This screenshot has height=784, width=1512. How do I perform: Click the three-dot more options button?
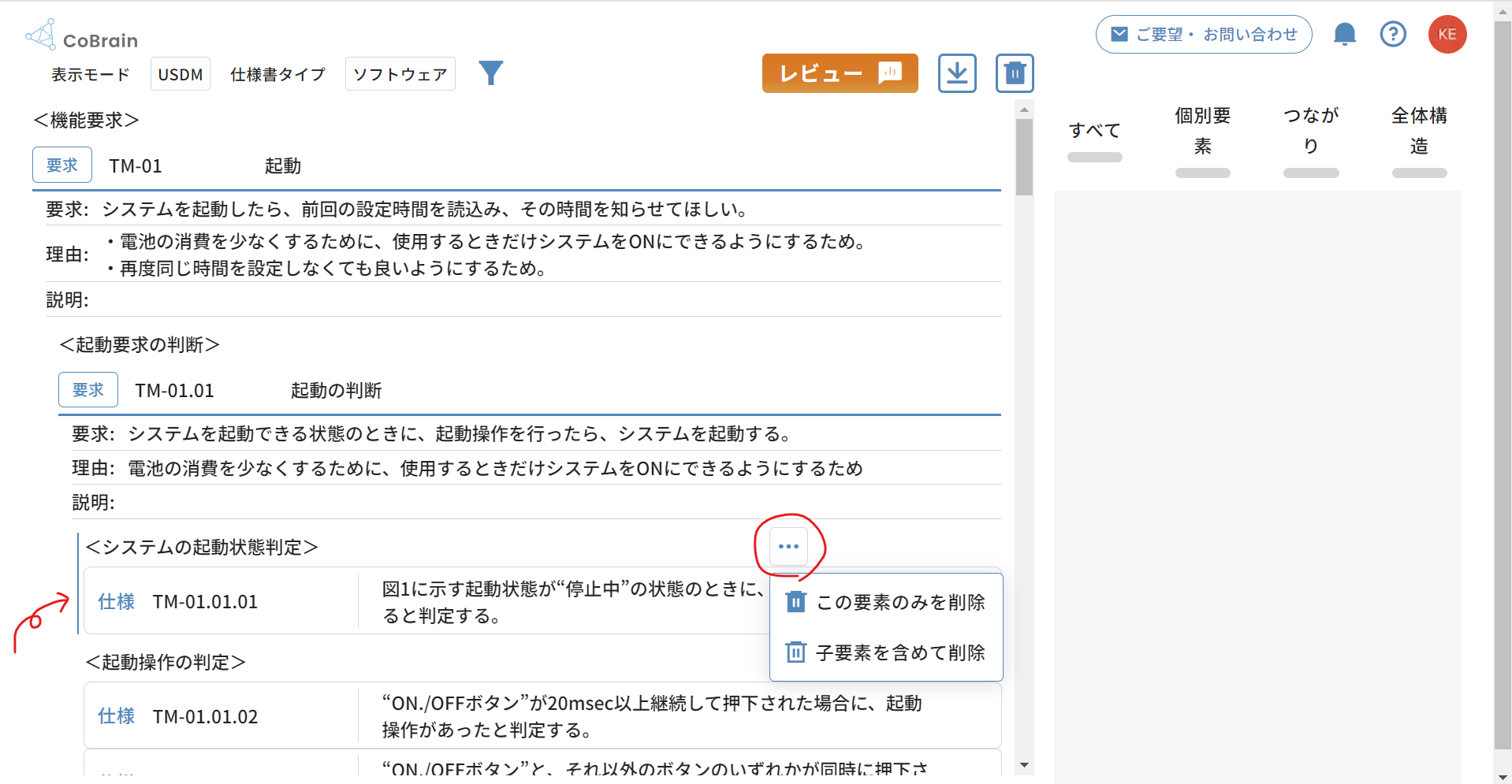[x=788, y=546]
